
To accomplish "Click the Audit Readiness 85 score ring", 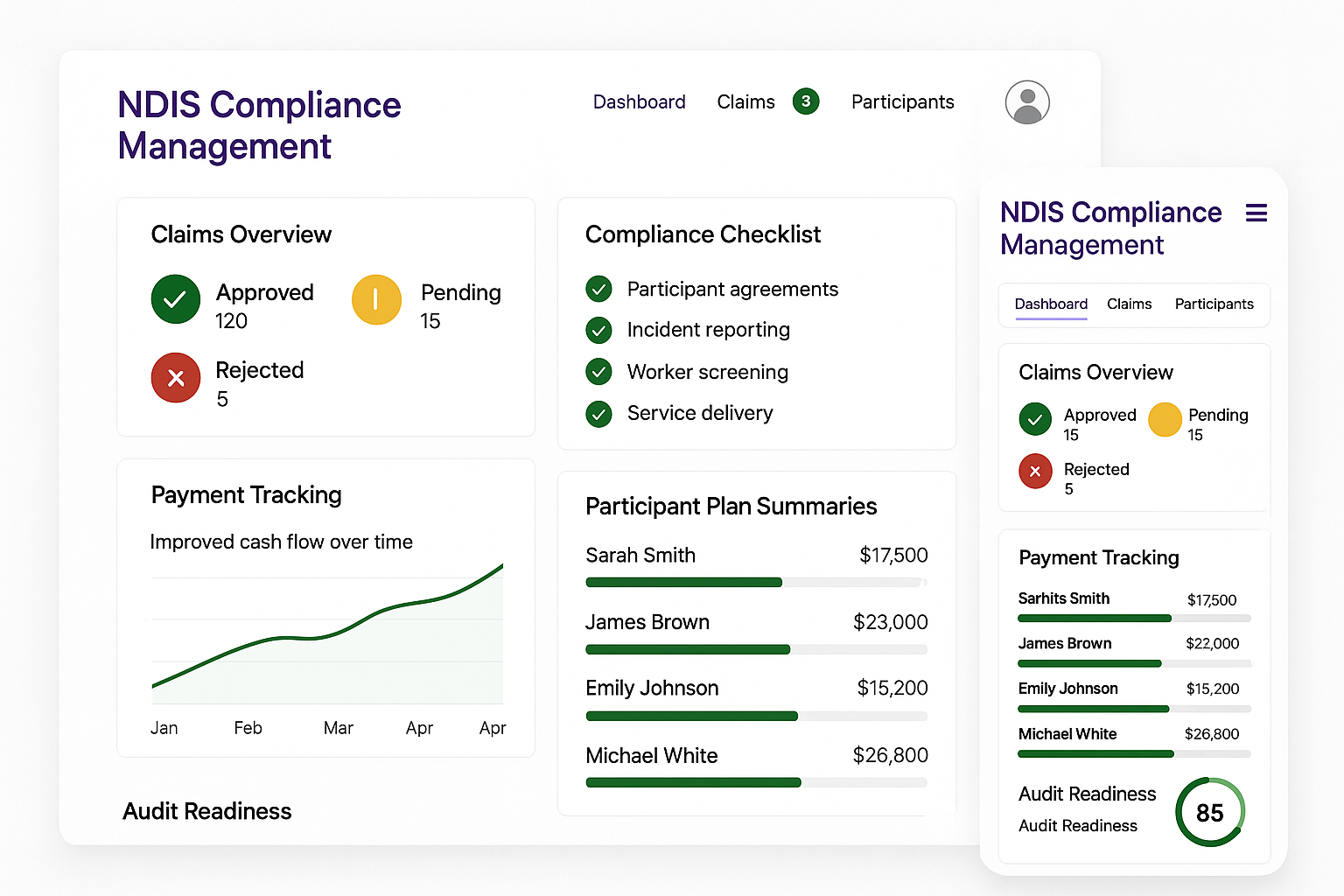I will pyautogui.click(x=1210, y=812).
